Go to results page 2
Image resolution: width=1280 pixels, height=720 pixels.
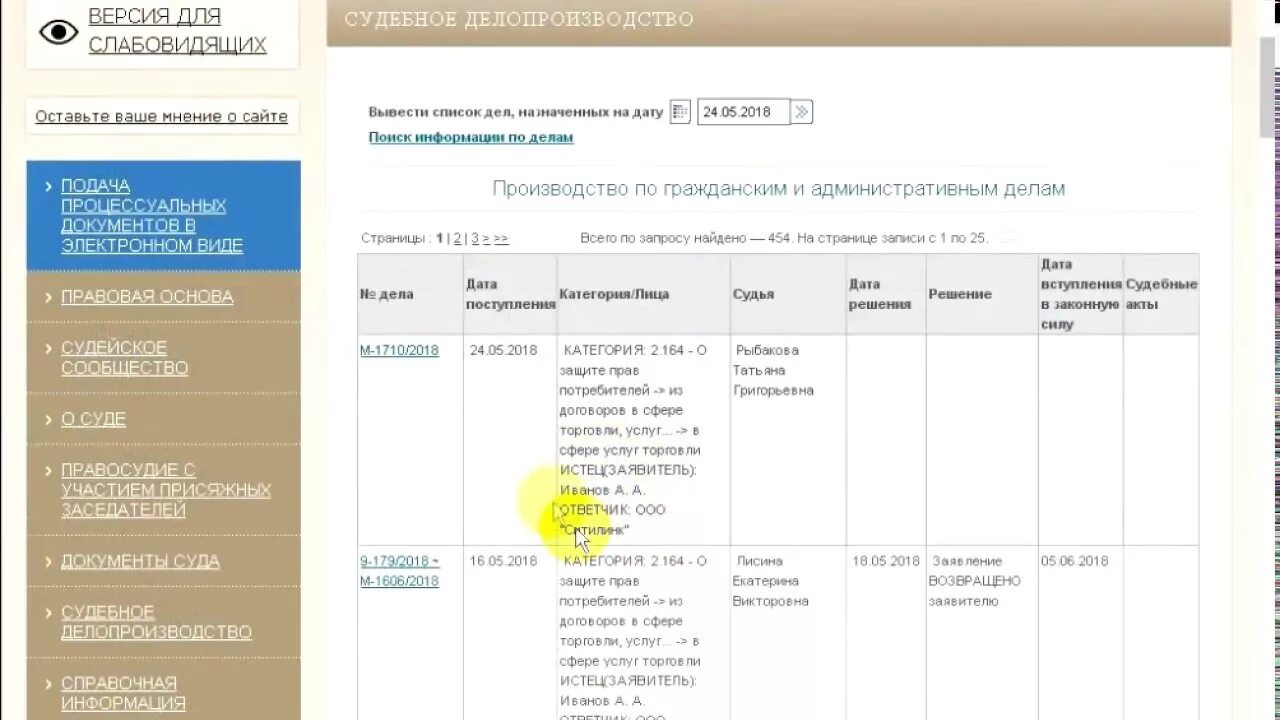pyautogui.click(x=457, y=238)
